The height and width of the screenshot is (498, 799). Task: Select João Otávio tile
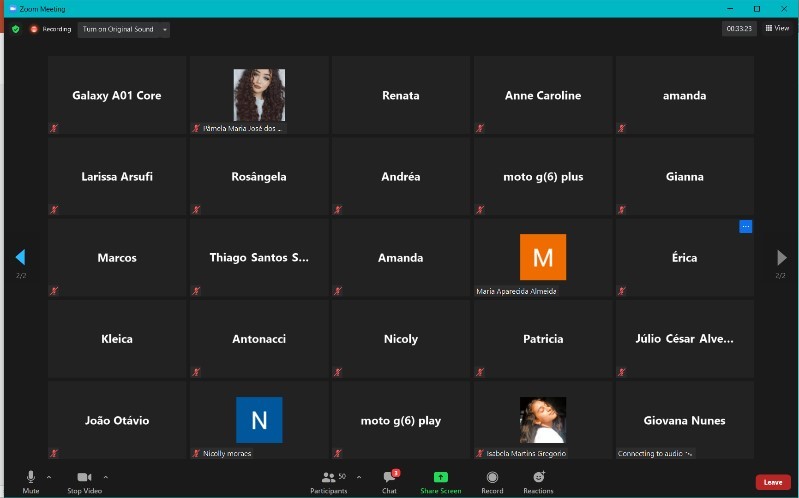[x=117, y=420]
